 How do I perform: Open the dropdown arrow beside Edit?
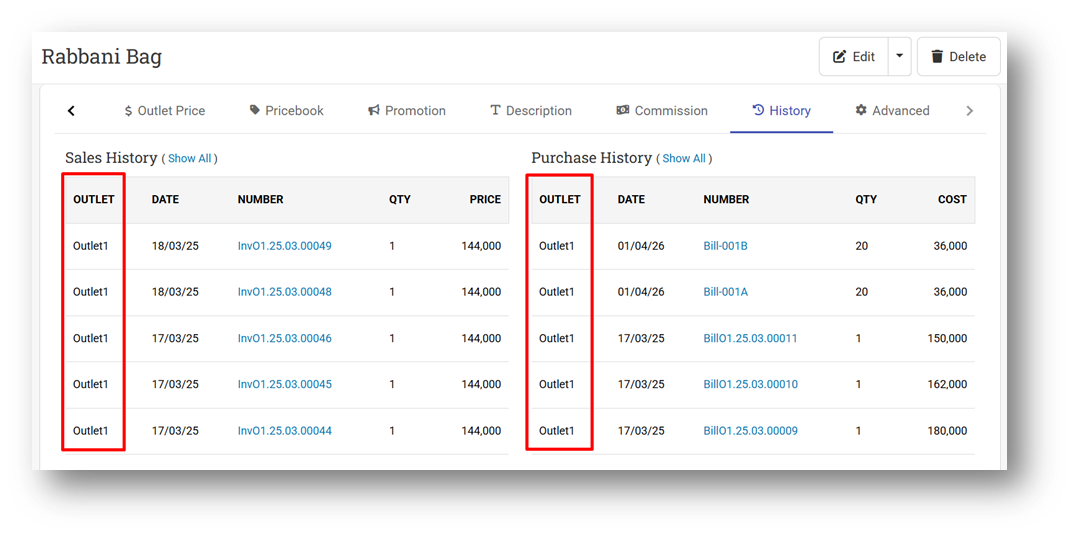point(900,57)
